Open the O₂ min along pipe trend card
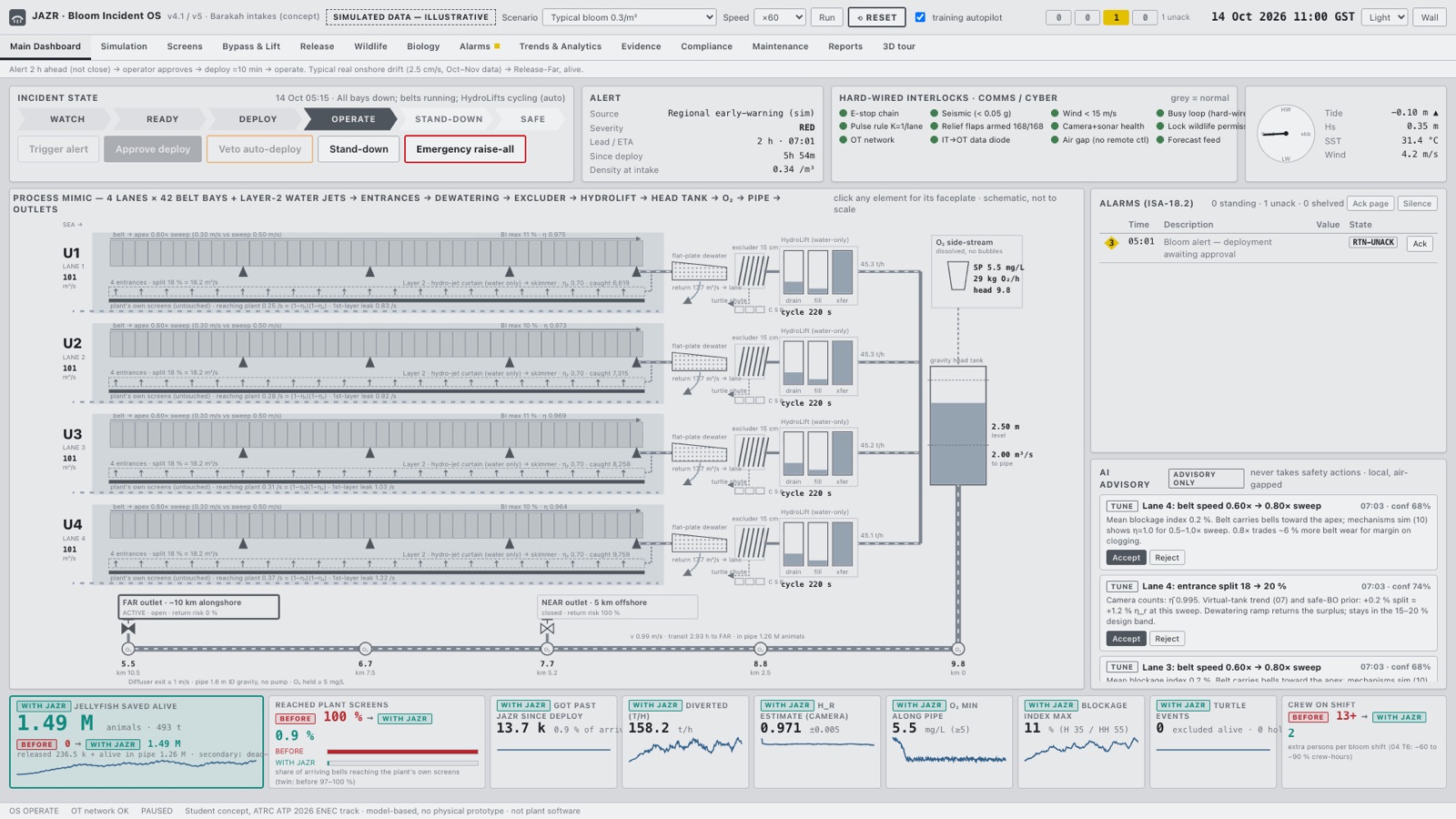The height and width of the screenshot is (819, 1456). [949, 742]
